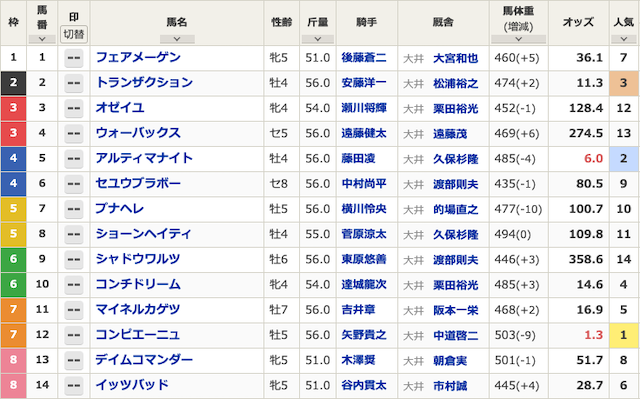640x399 pixels.
Task: Toggle mark selector for アルティマナイト
Action: click(74, 159)
